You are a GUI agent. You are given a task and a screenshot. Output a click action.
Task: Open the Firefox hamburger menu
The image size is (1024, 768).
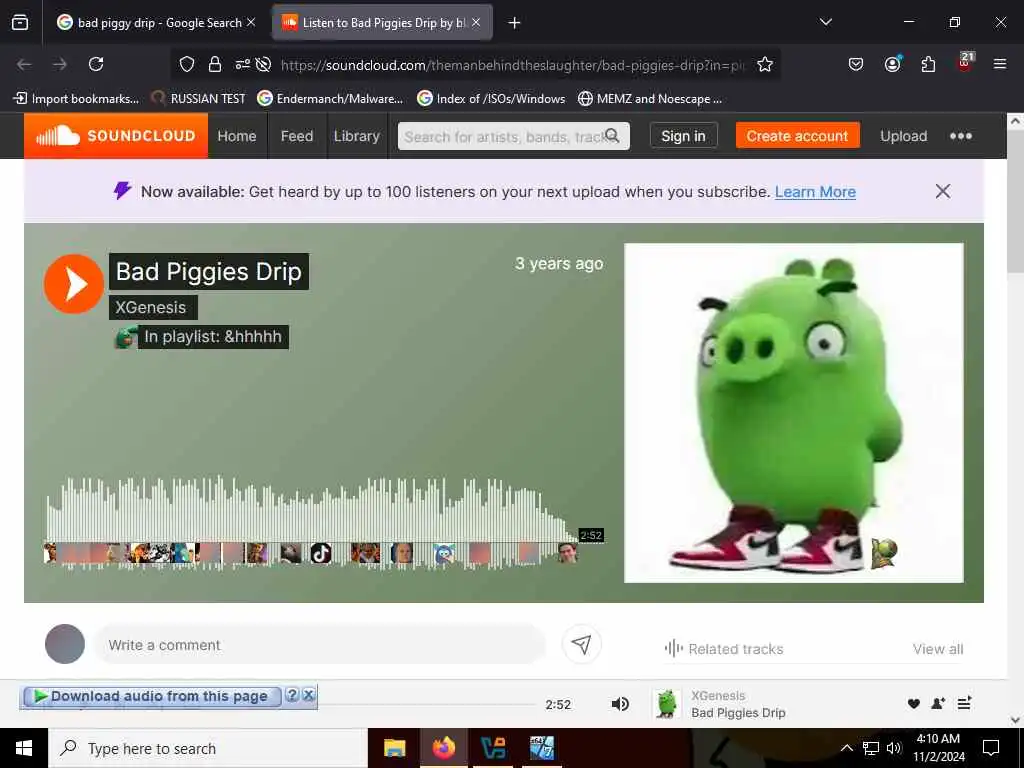click(x=999, y=64)
